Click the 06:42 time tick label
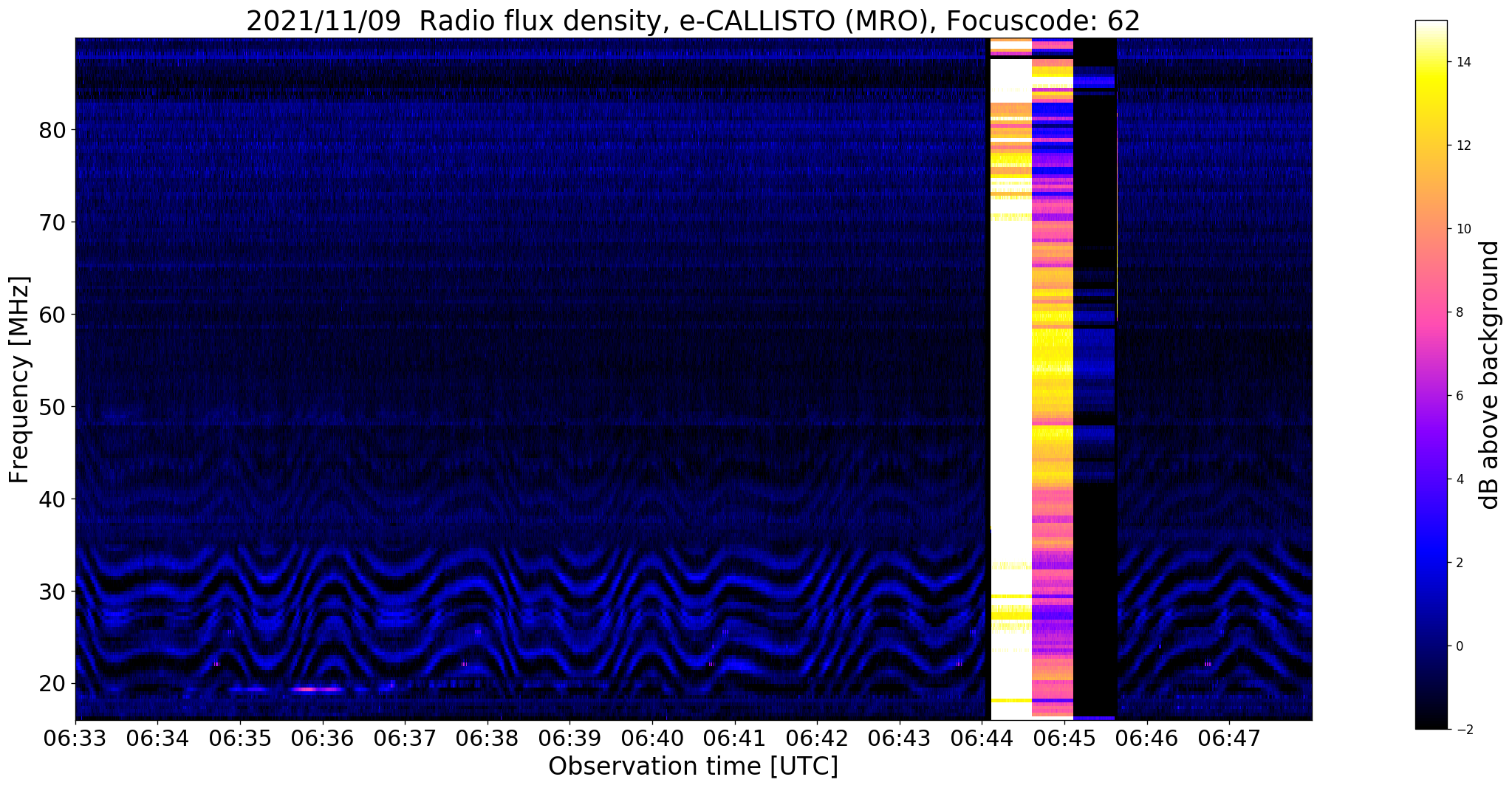1512x788 pixels. [x=817, y=738]
